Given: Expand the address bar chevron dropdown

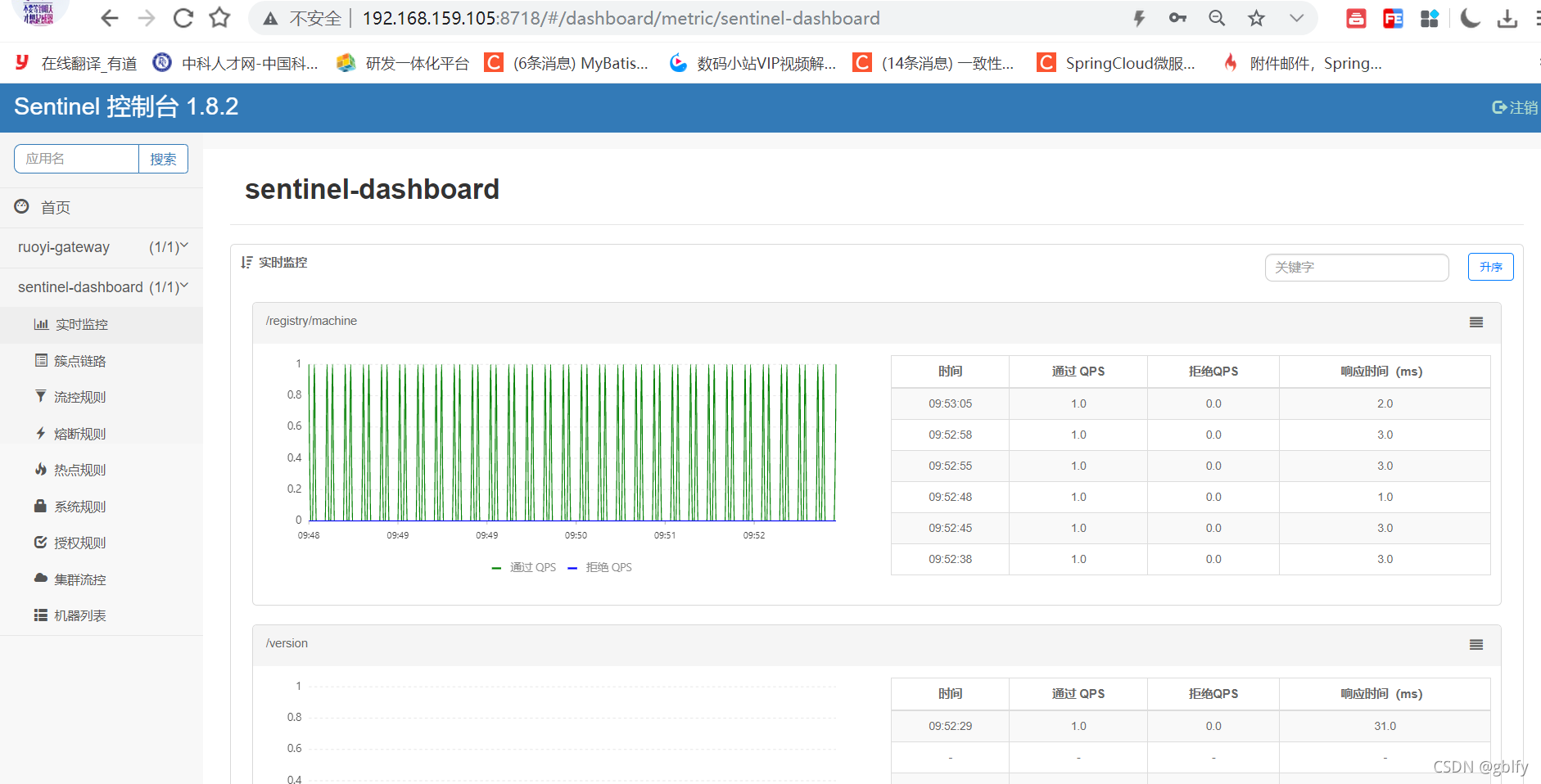Looking at the screenshot, I should click(1296, 18).
